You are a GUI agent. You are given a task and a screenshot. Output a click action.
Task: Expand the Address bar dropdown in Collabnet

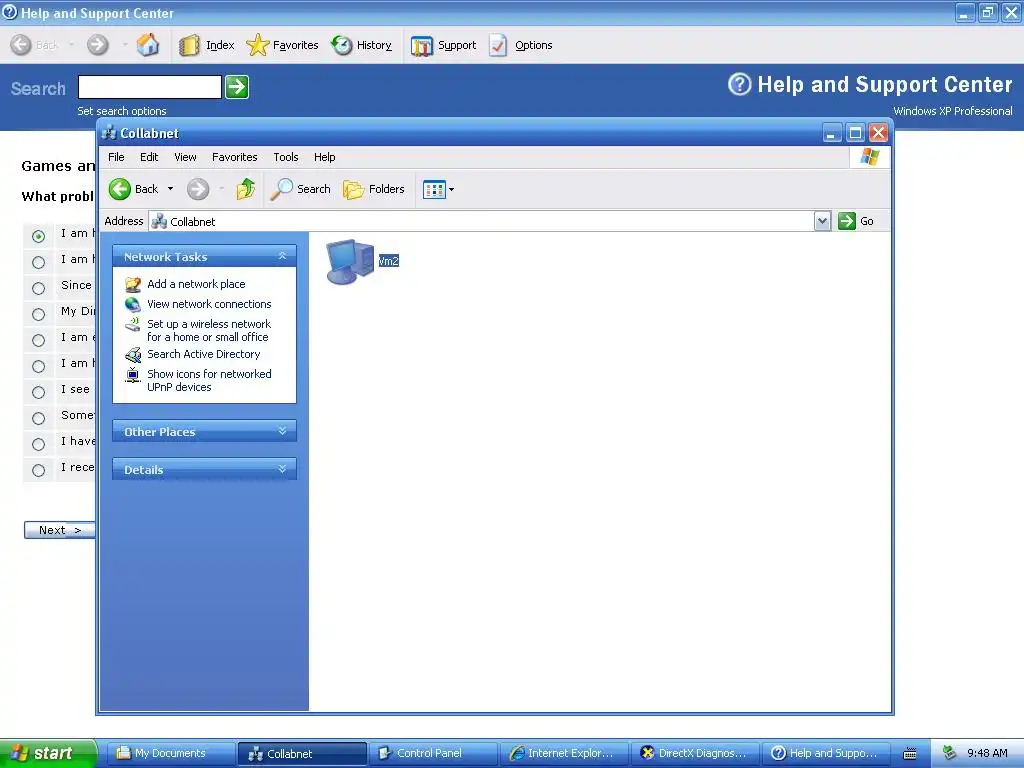point(822,221)
